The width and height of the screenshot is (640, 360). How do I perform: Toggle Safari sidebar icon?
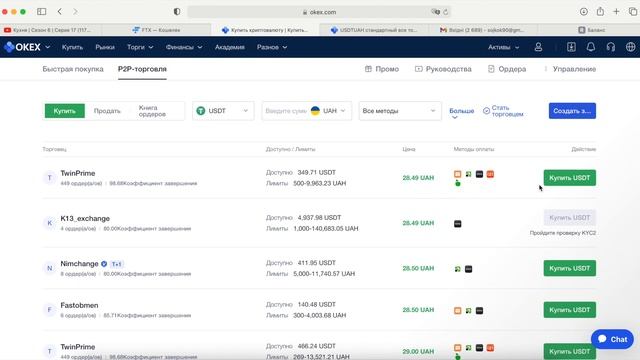click(x=41, y=12)
